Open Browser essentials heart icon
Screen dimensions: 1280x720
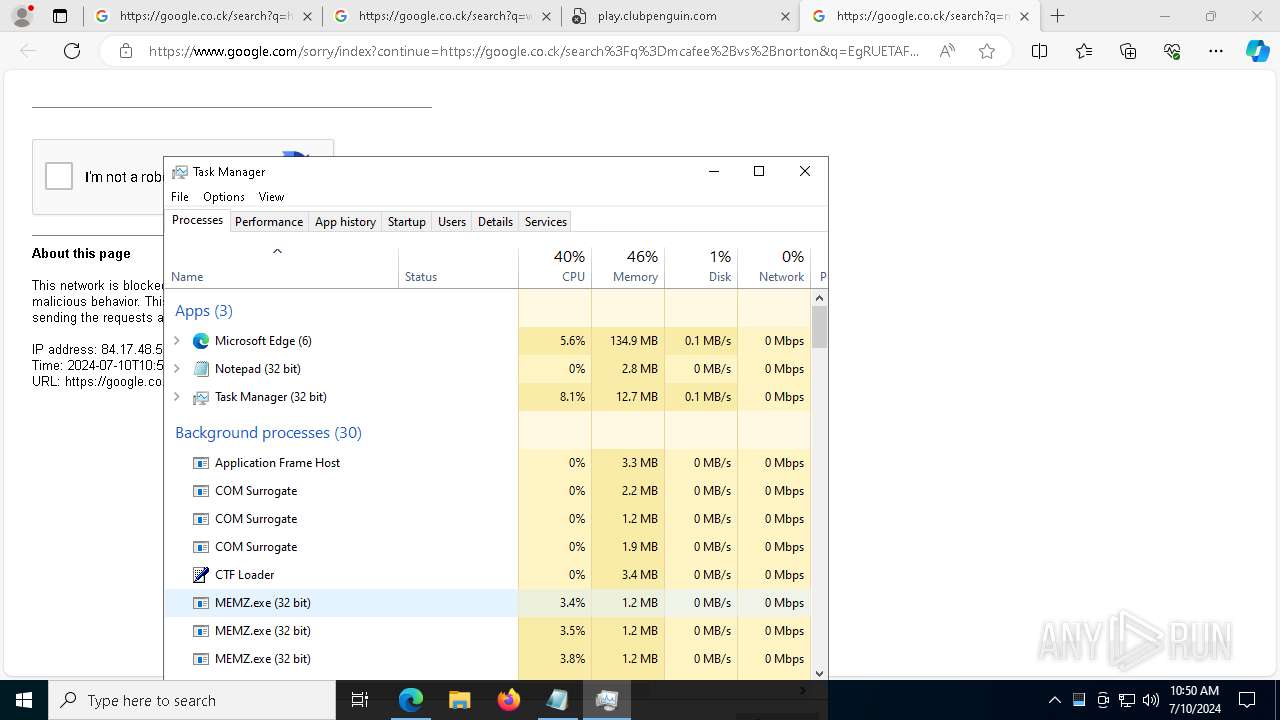(x=1172, y=51)
